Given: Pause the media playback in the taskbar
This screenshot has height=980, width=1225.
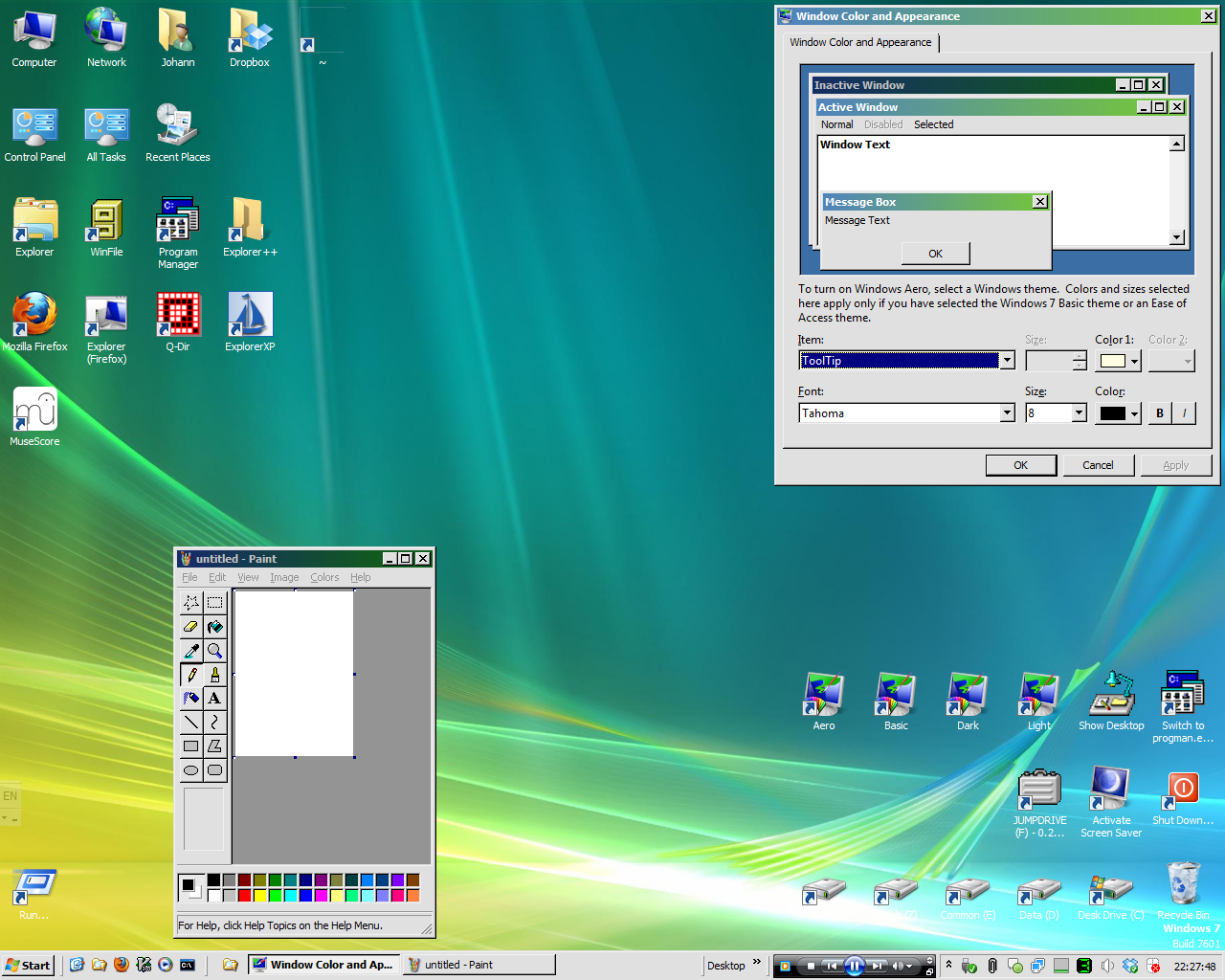Looking at the screenshot, I should 854,965.
